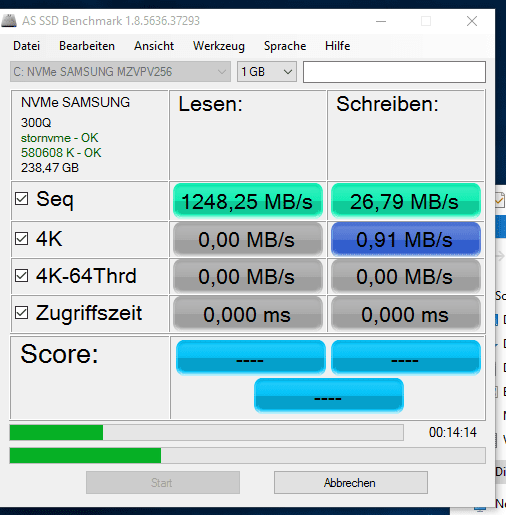This screenshot has width=506, height=515.
Task: Click the 238,47 GB capacity text
Action: [50, 168]
